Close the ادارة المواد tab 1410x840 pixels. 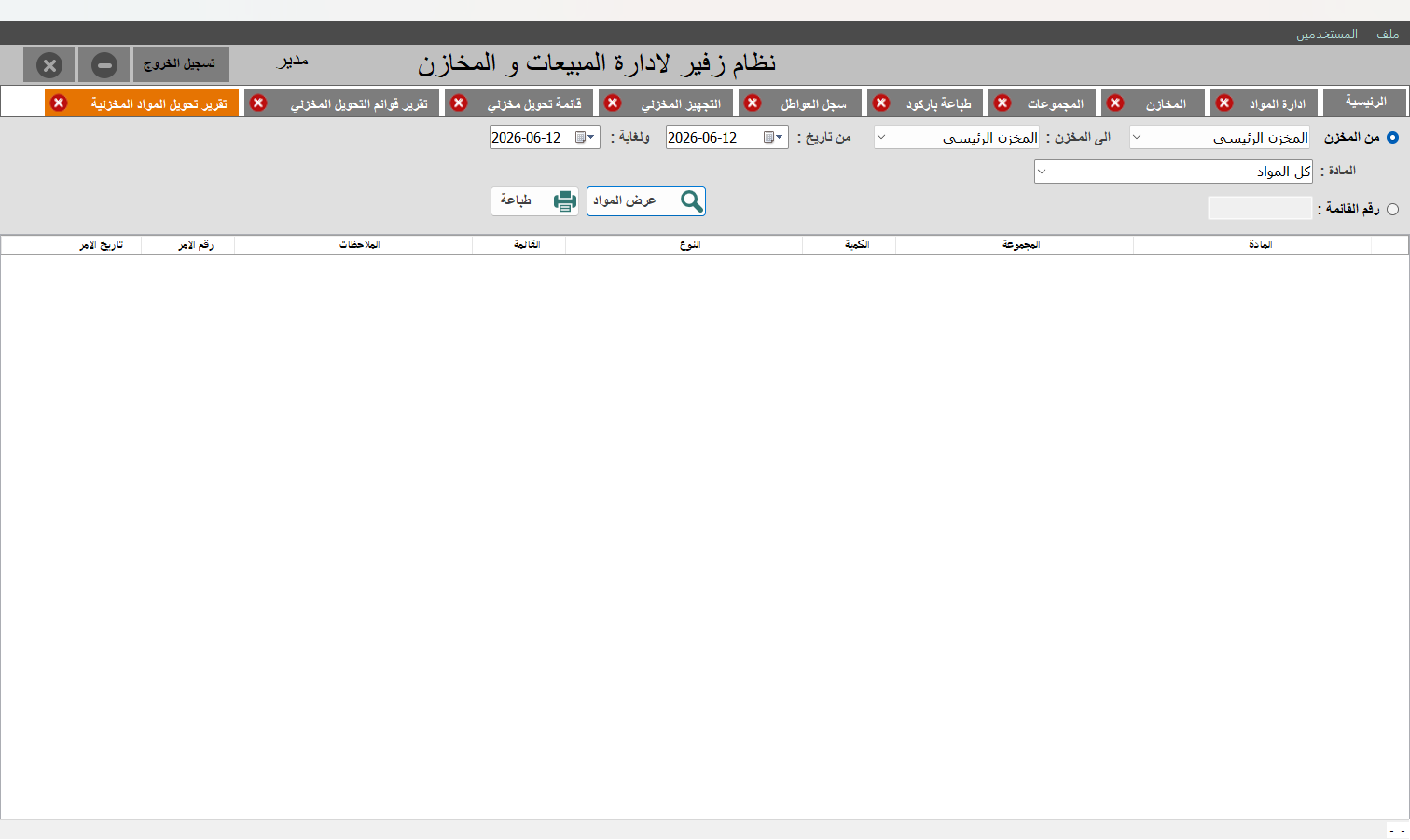click(1224, 103)
